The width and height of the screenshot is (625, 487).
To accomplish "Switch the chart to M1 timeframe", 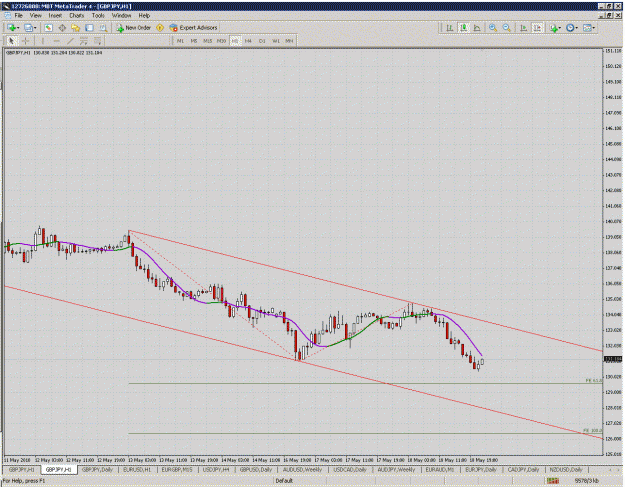I will 180,41.
